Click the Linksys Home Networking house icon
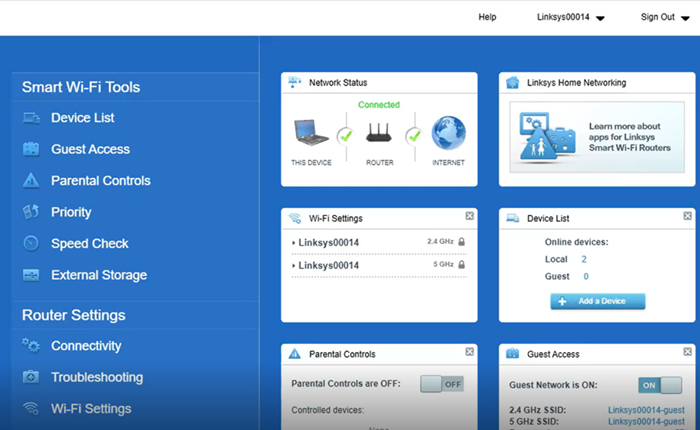The width and height of the screenshot is (700, 430). [x=512, y=83]
